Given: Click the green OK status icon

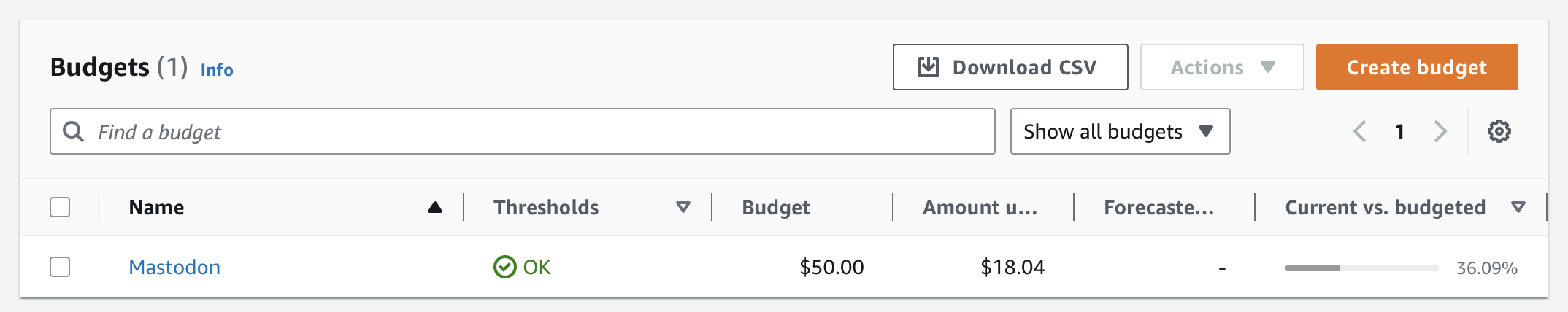Looking at the screenshot, I should pos(504,268).
